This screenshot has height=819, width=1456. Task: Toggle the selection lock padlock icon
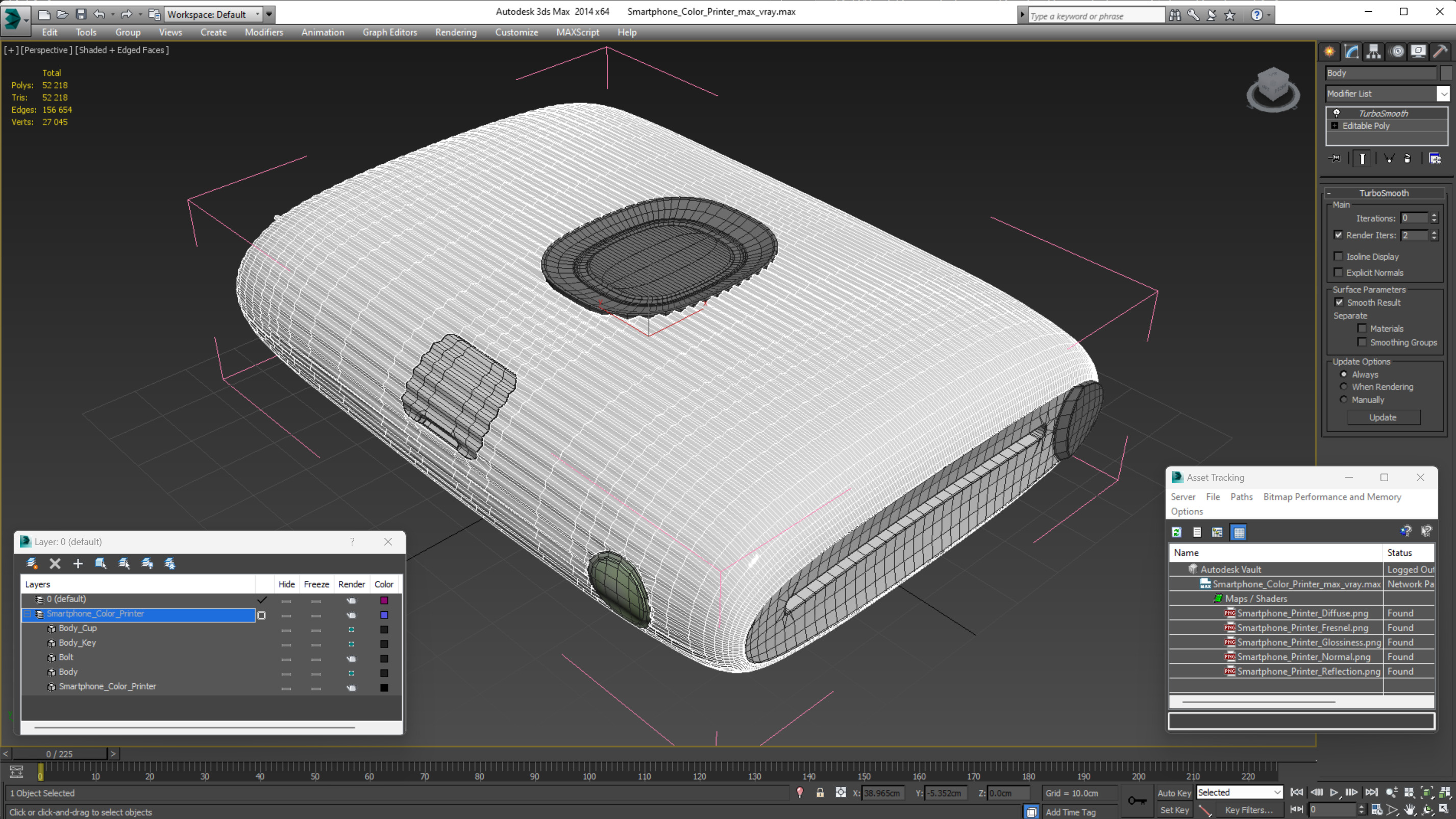tap(820, 793)
